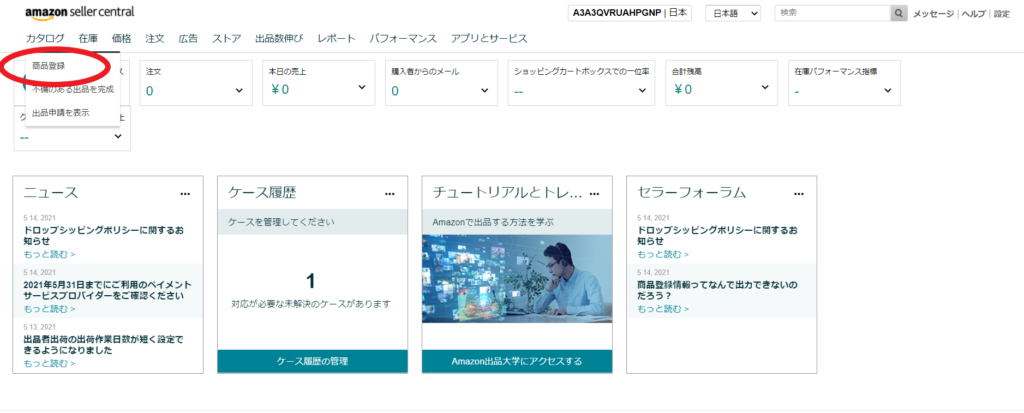This screenshot has height=413, width=1024.
Task: Click the tutorial video thumbnail image
Action: 517,279
